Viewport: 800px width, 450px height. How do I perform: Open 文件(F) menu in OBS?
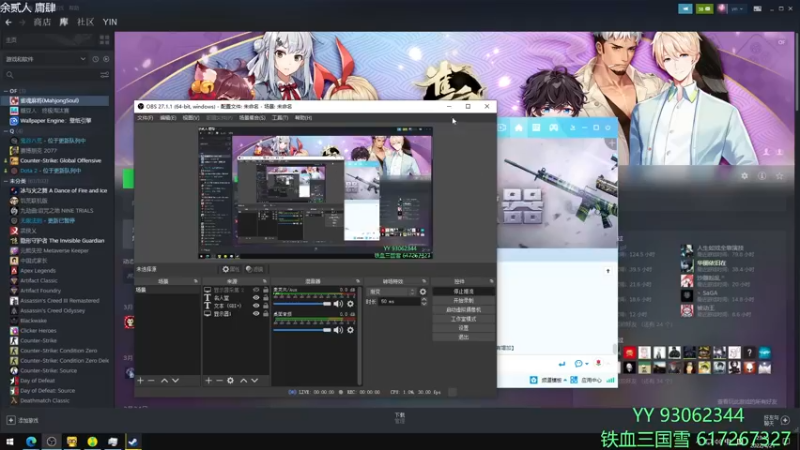pos(145,118)
